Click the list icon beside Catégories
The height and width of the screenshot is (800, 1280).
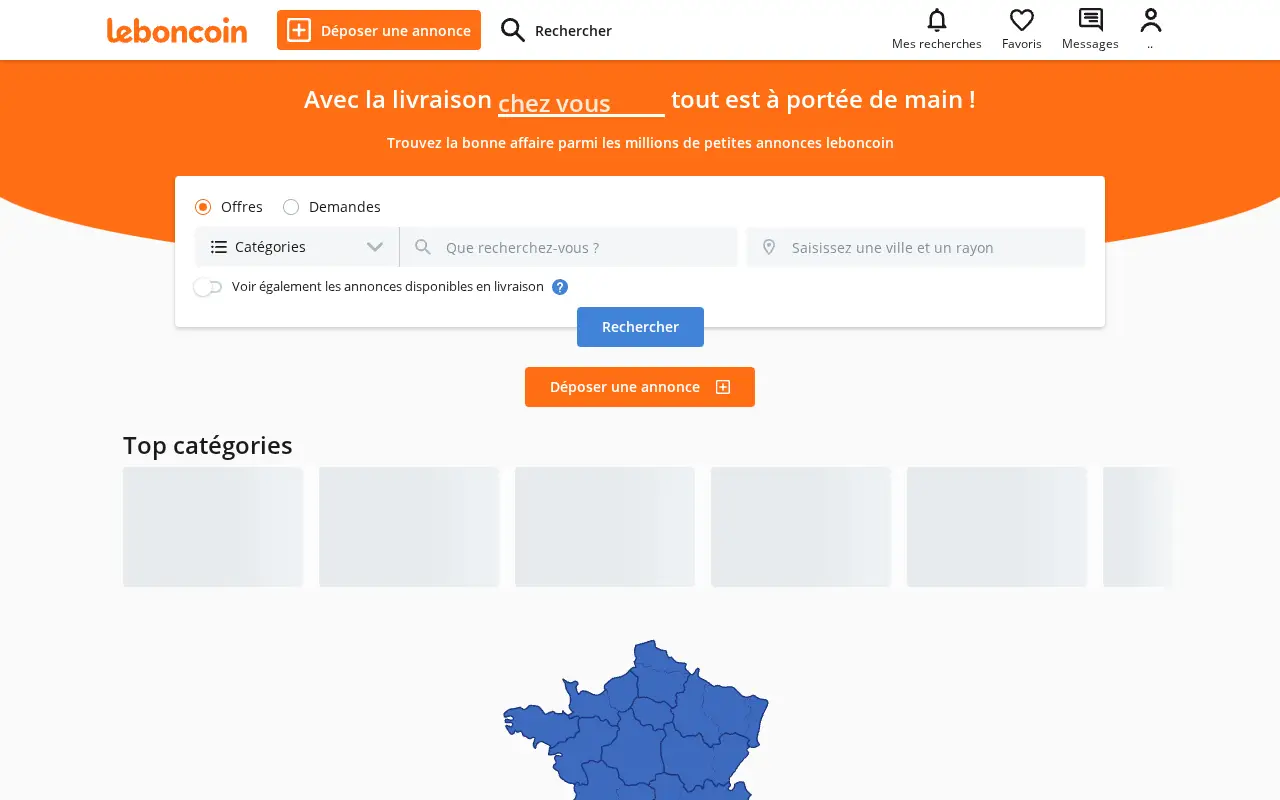219,247
